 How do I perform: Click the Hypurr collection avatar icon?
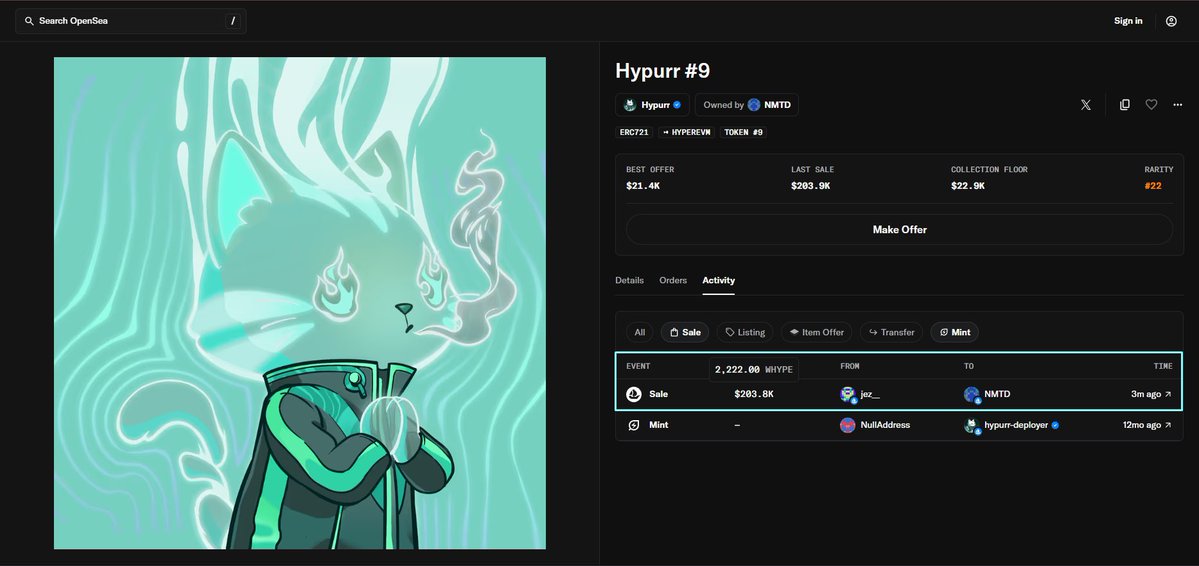630,105
